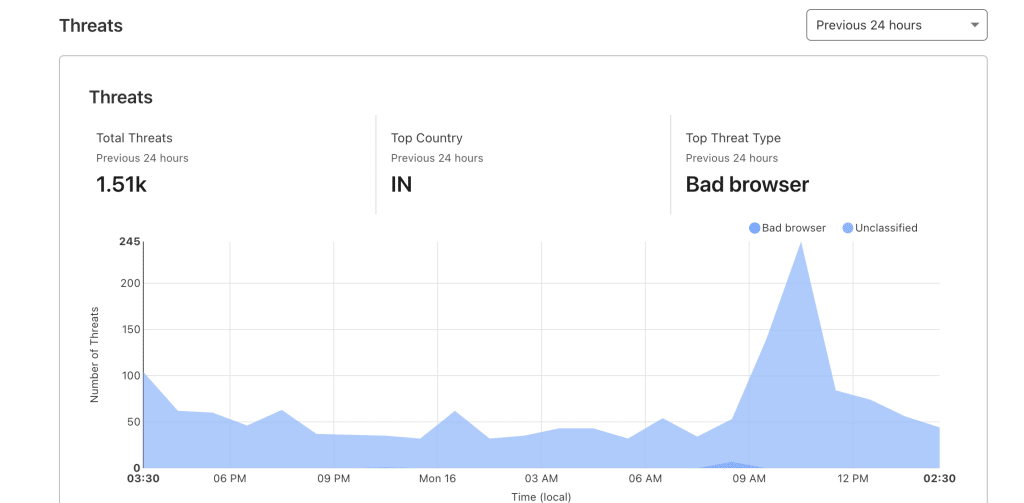Click the 1.51k total threats value
The image size is (1024, 503).
pyautogui.click(x=121, y=185)
